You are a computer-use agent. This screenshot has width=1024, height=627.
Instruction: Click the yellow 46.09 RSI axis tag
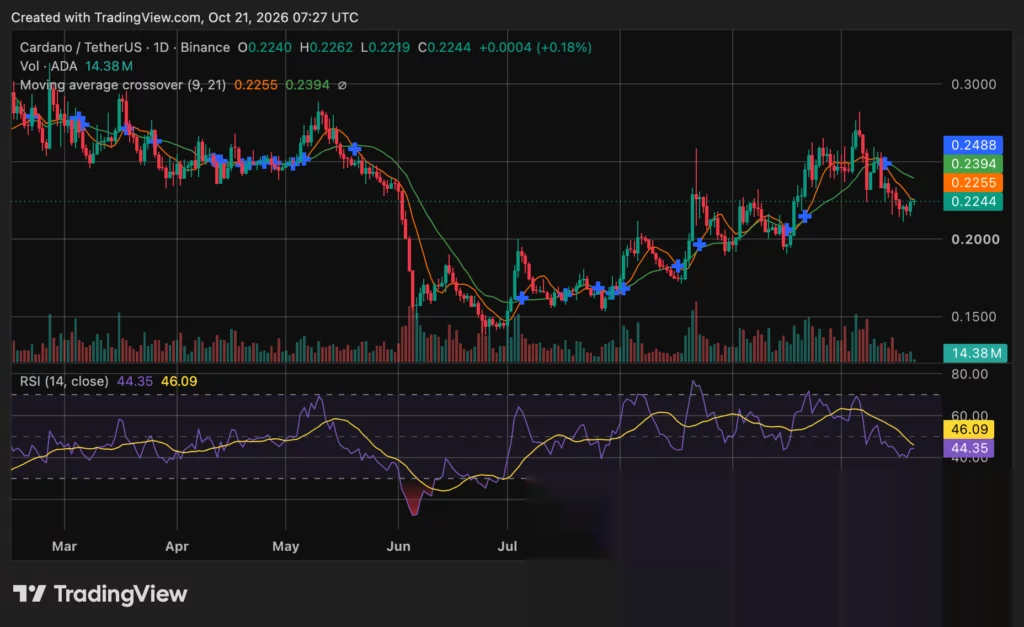(969, 429)
